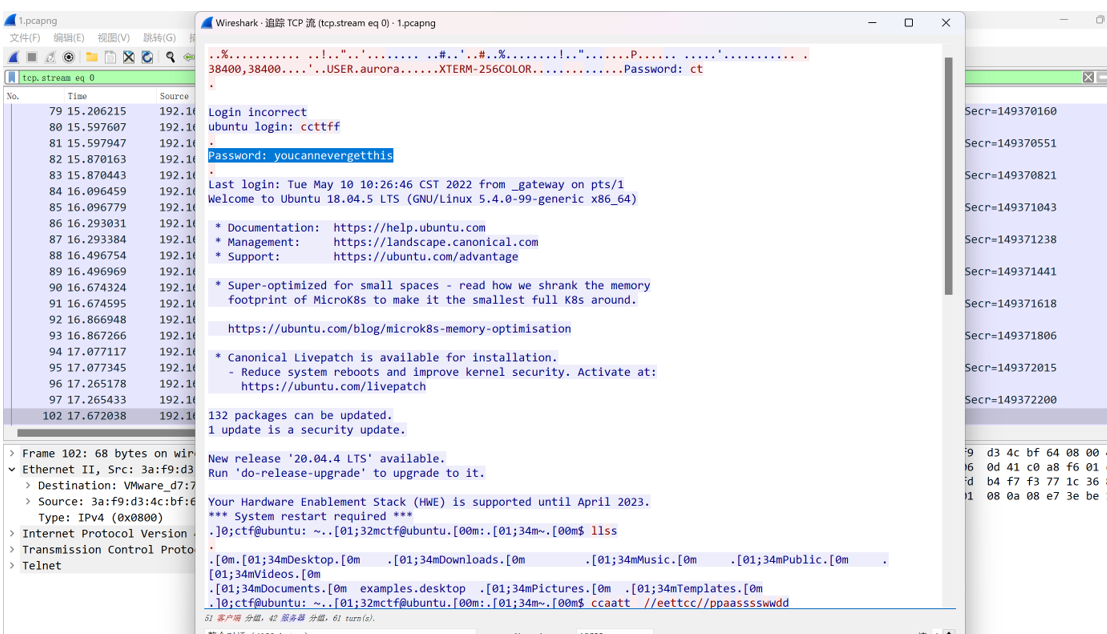Reload the capture file icon
Screen dimensions: 1107x634
[x=147, y=57]
